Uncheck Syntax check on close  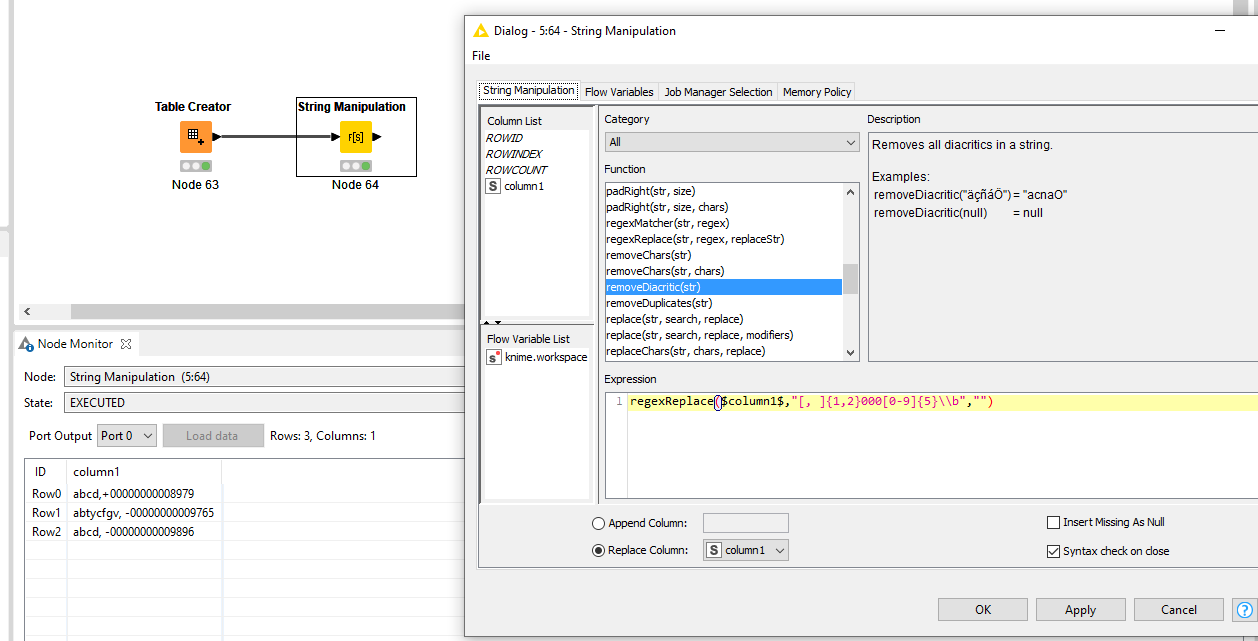1053,550
